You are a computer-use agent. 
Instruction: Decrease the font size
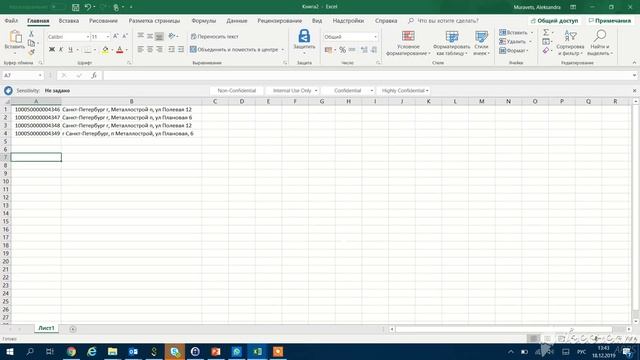pyautogui.click(x=125, y=36)
